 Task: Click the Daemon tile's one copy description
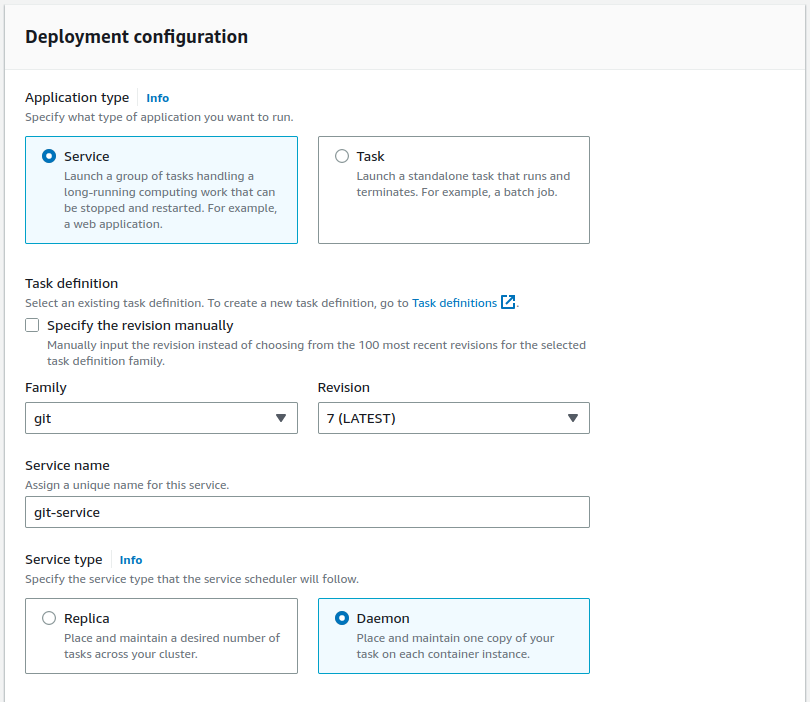pyautogui.click(x=455, y=646)
